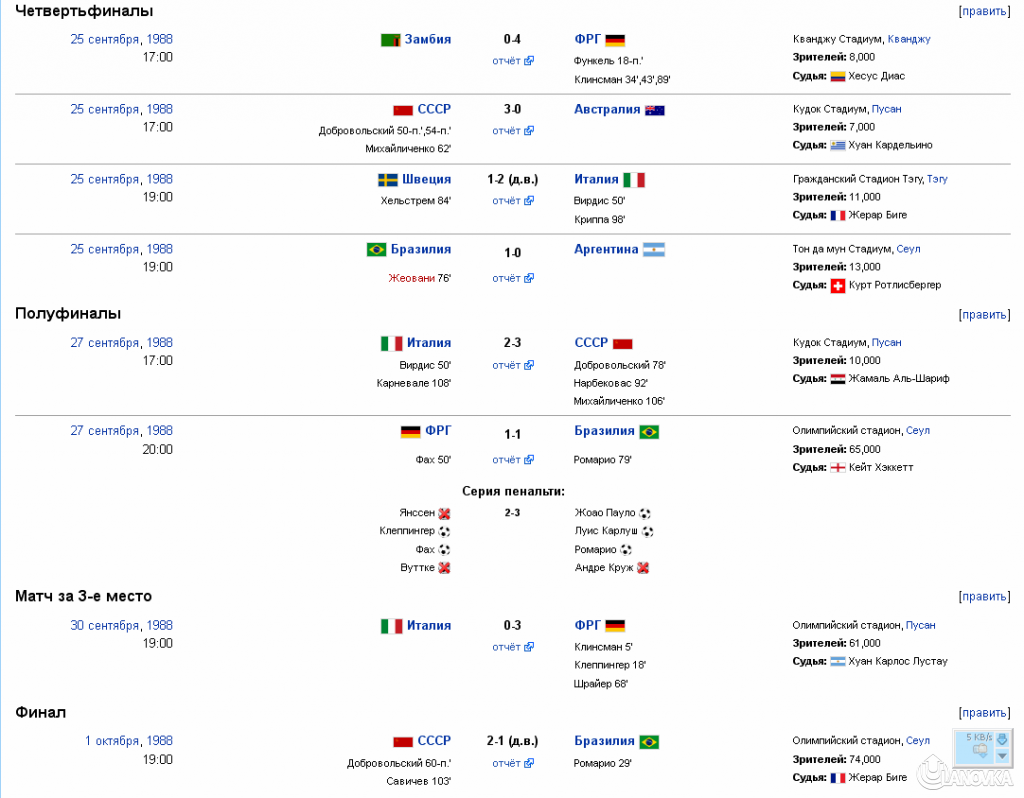Screen dimensions: 1024x798
Task: Click the flag icon beside Жамаль Аль-Шариф
Action: pyautogui.click(x=838, y=379)
